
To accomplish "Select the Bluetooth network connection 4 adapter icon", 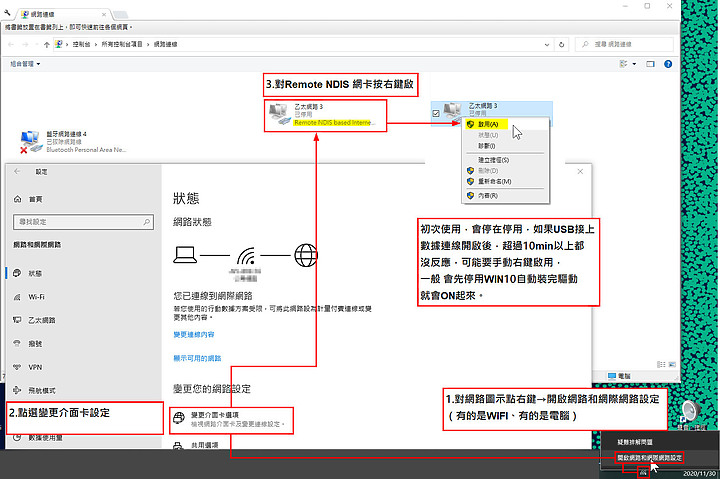I will point(31,141).
